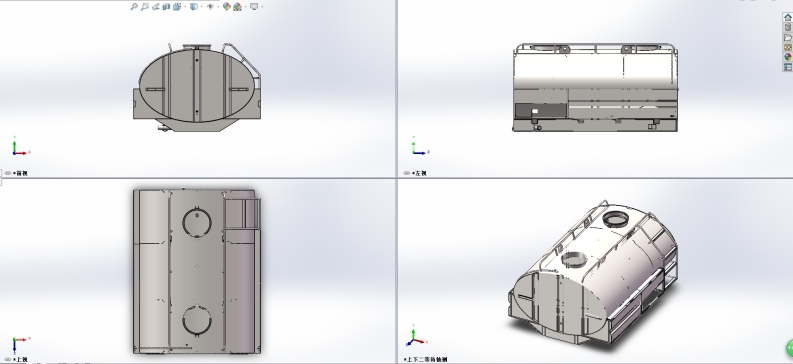Click the View Settings monitor icon
This screenshot has height=364, width=793.
(254, 7)
